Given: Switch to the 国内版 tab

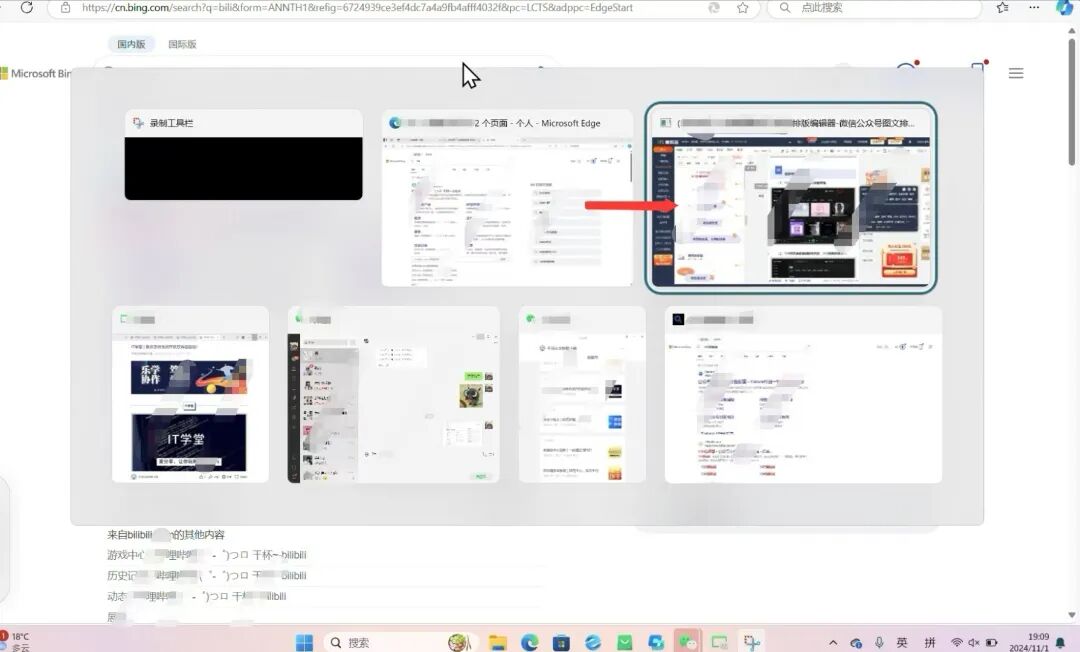Looking at the screenshot, I should tap(131, 44).
